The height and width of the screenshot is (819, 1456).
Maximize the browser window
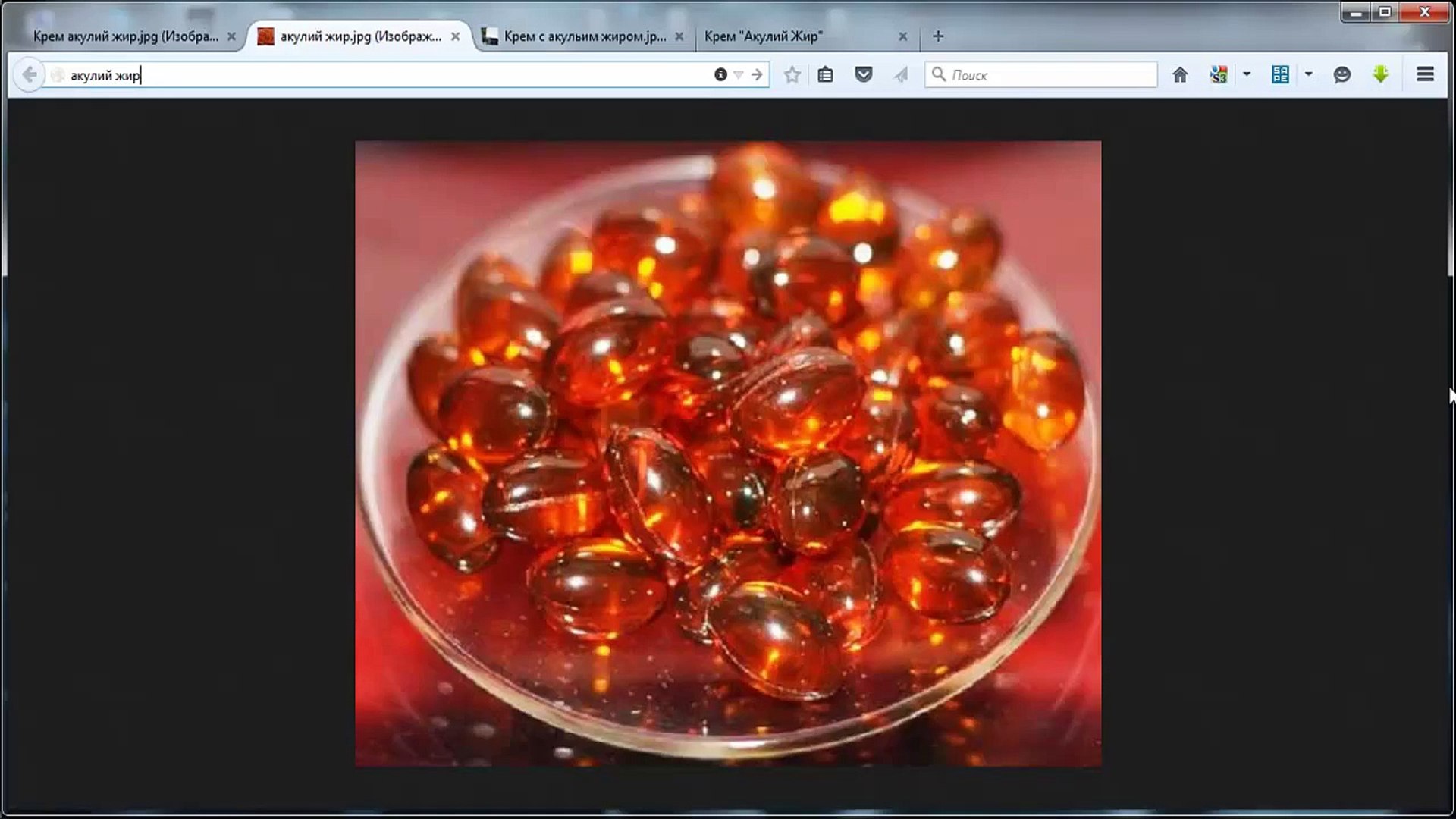coord(1385,12)
